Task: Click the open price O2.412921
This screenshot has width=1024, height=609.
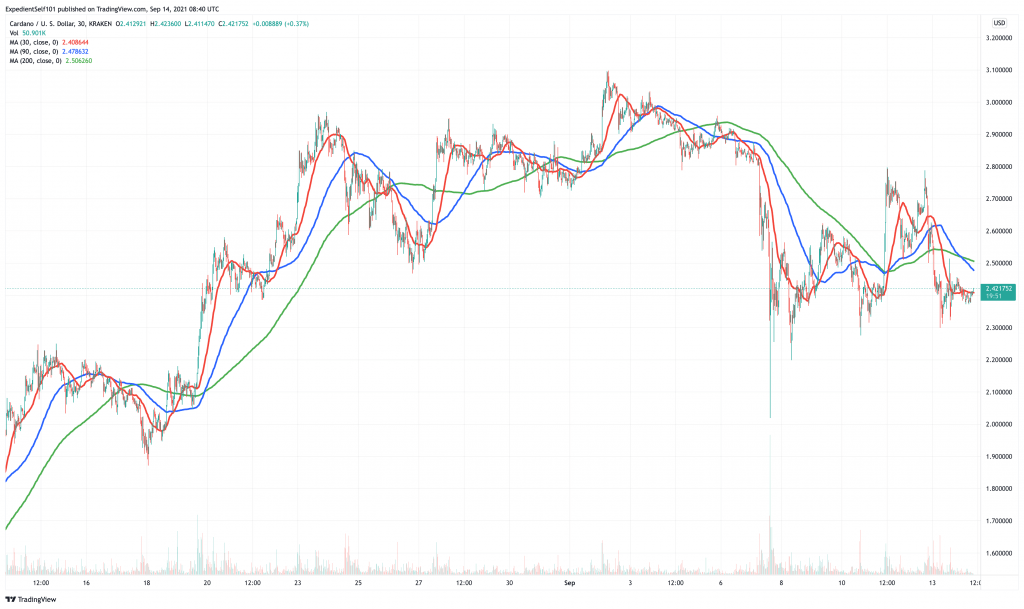Action: (131, 23)
